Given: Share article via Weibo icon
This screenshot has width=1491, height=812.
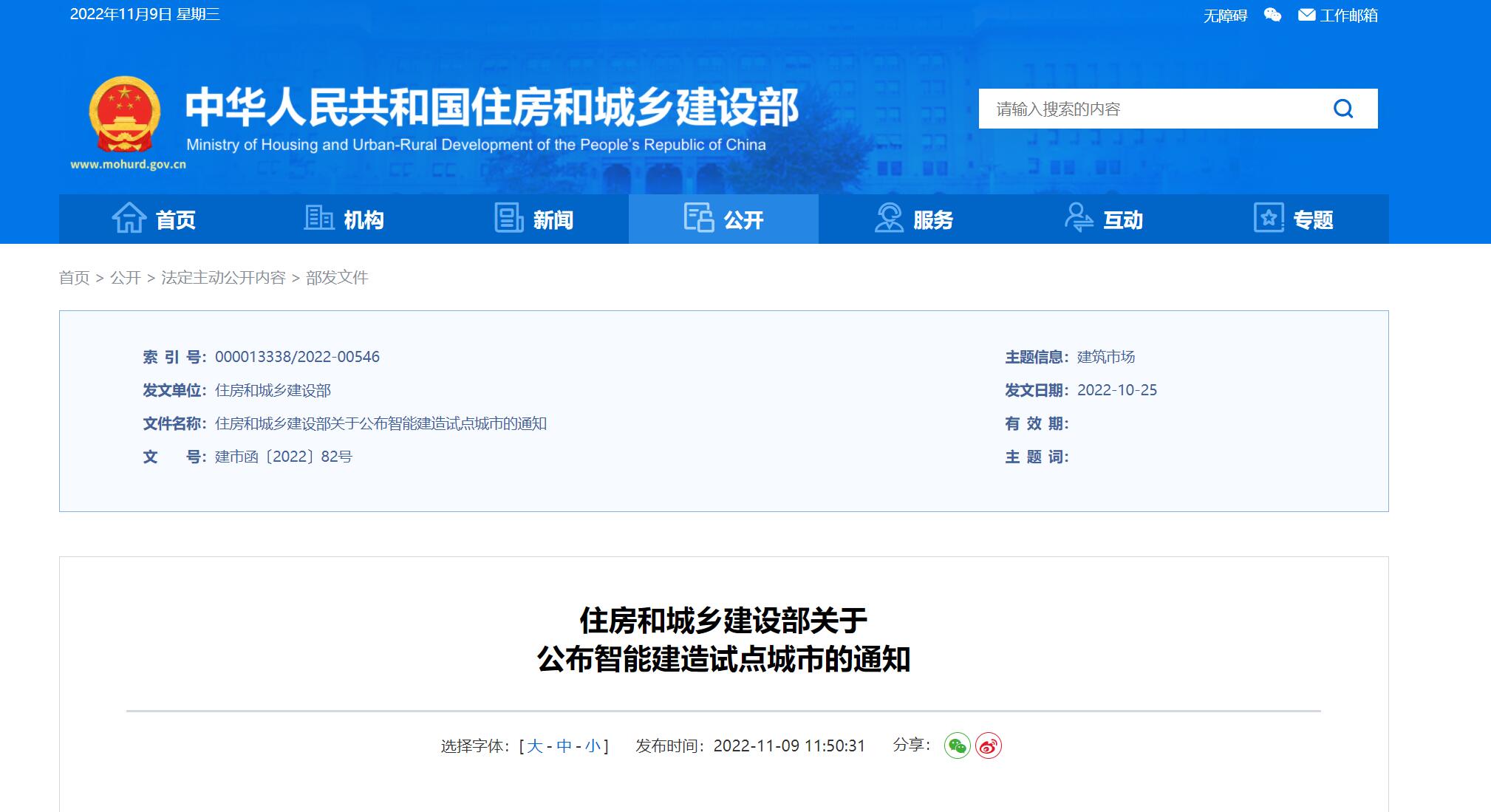Looking at the screenshot, I should (989, 746).
